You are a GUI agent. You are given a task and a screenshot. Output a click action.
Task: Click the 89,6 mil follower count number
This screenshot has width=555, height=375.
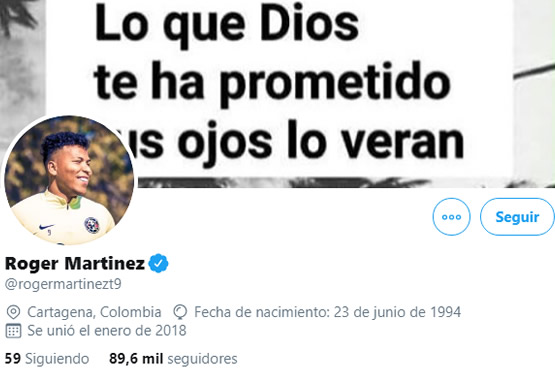pyautogui.click(x=136, y=359)
